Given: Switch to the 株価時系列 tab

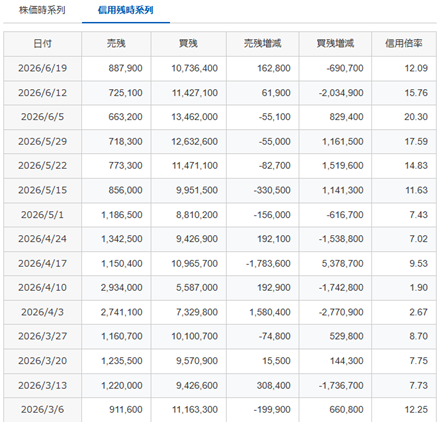Looking at the screenshot, I should tap(42, 10).
